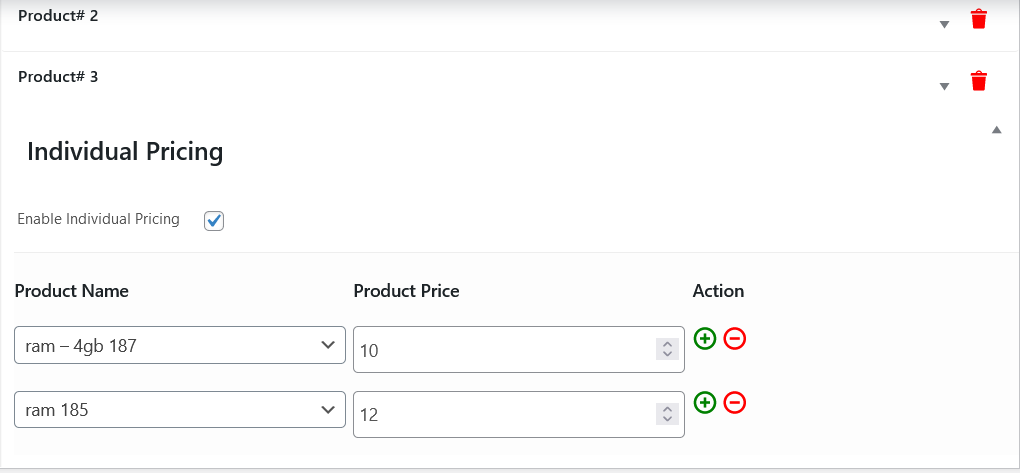Image resolution: width=1020 pixels, height=473 pixels.
Task: Click the price field showing 10
Action: [500, 350]
